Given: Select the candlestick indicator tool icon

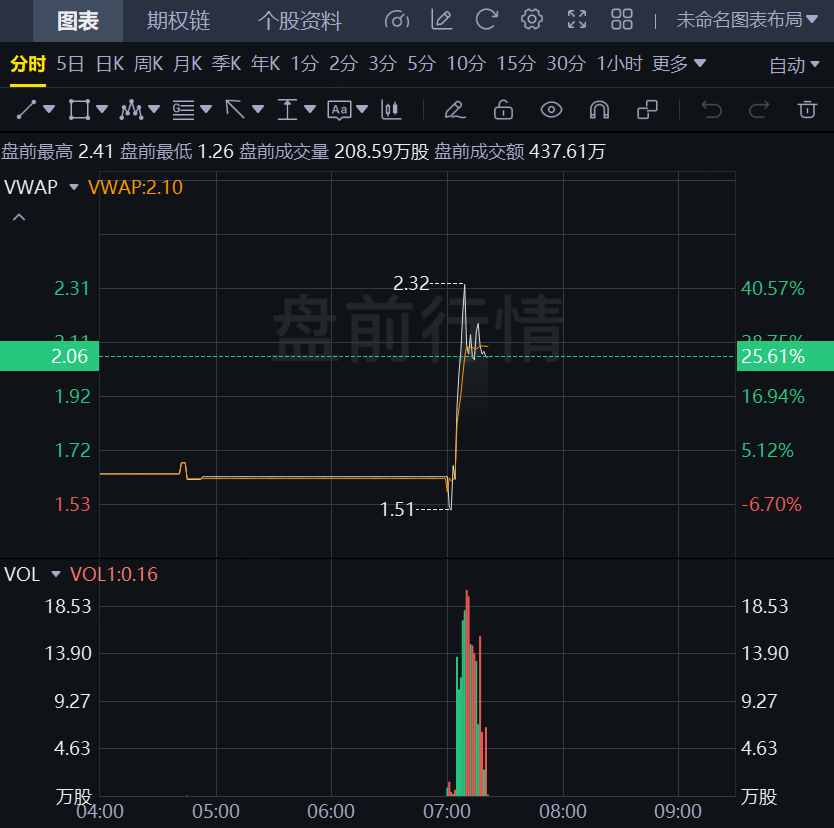Looking at the screenshot, I should 391,109.
